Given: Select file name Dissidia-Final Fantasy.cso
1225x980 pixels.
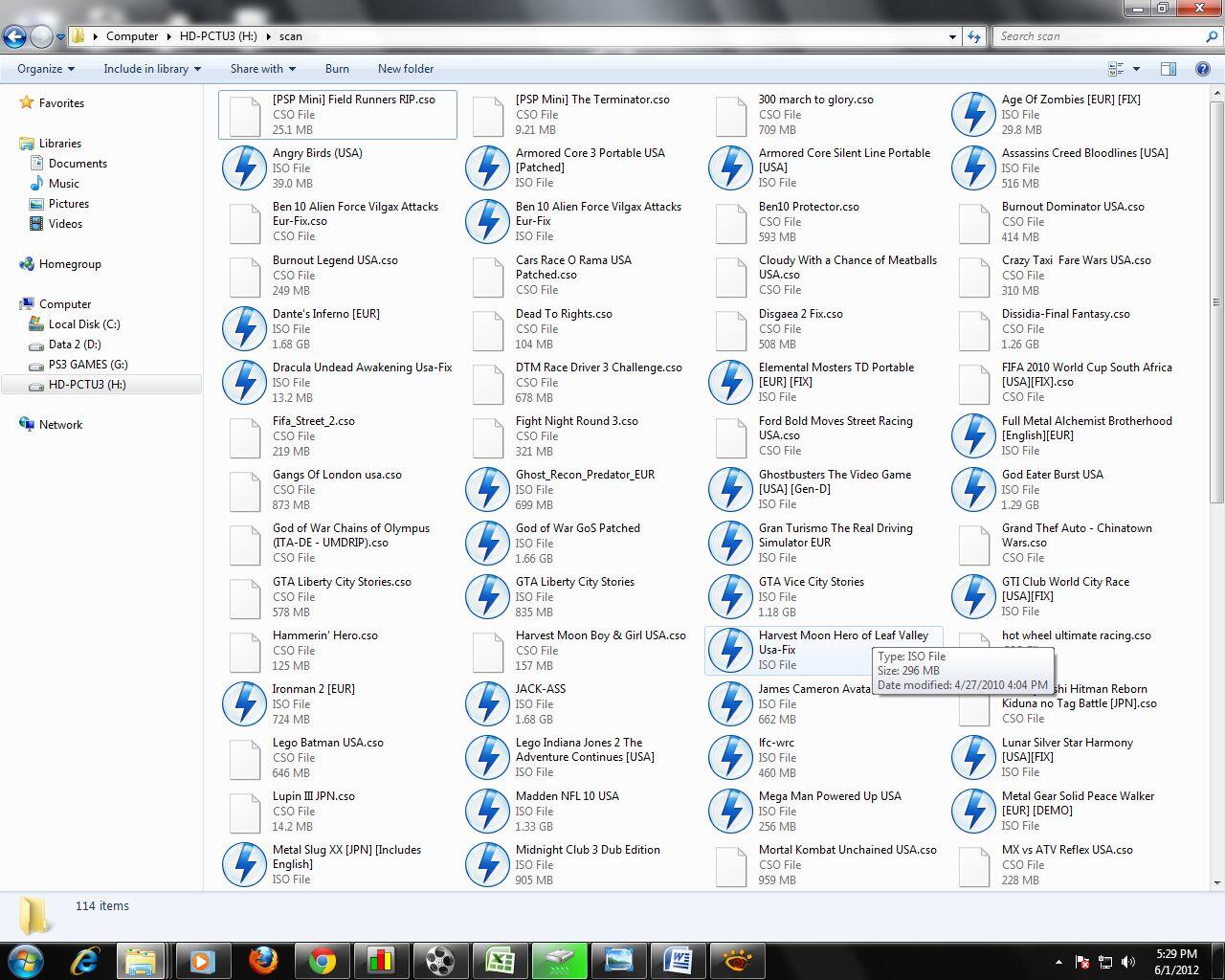Looking at the screenshot, I should pos(1065,314).
